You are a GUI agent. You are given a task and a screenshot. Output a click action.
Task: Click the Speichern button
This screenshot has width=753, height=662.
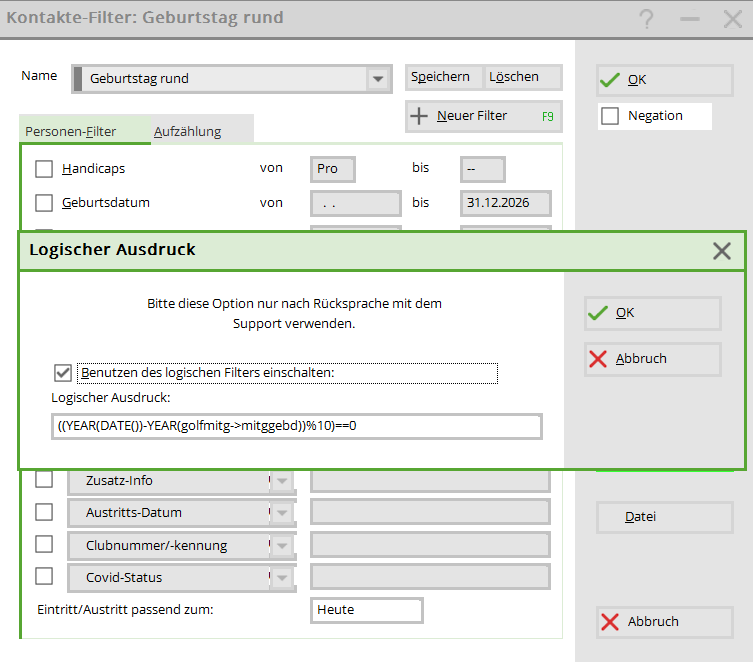click(x=439, y=77)
